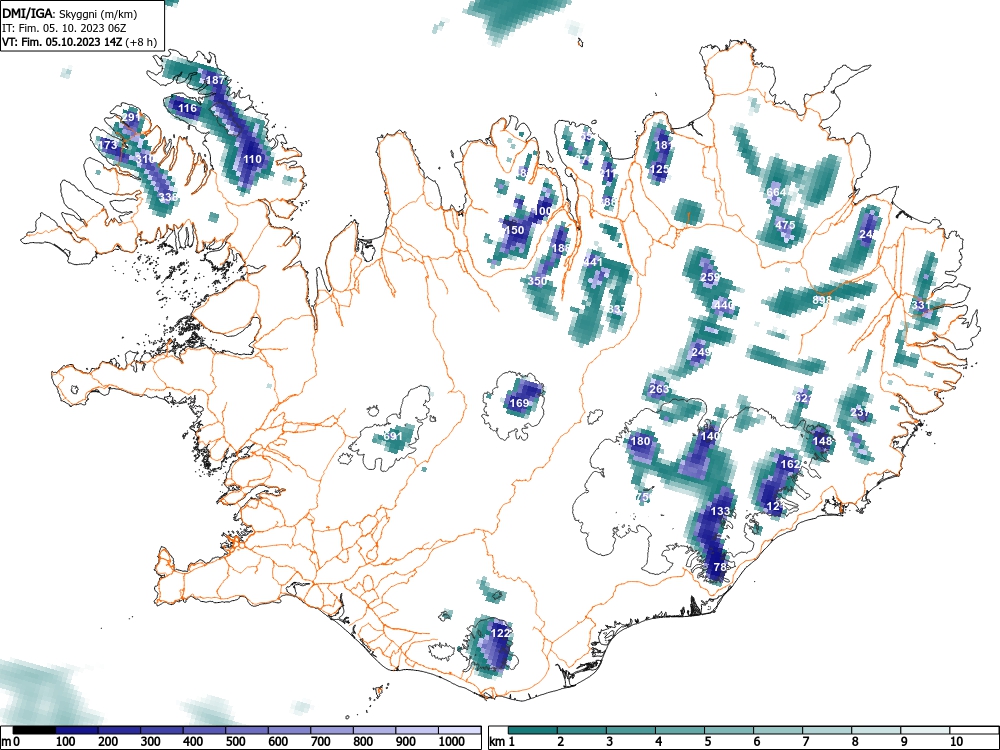Click the value 122 on the southern glacier
1000x750 pixels.
(x=501, y=633)
